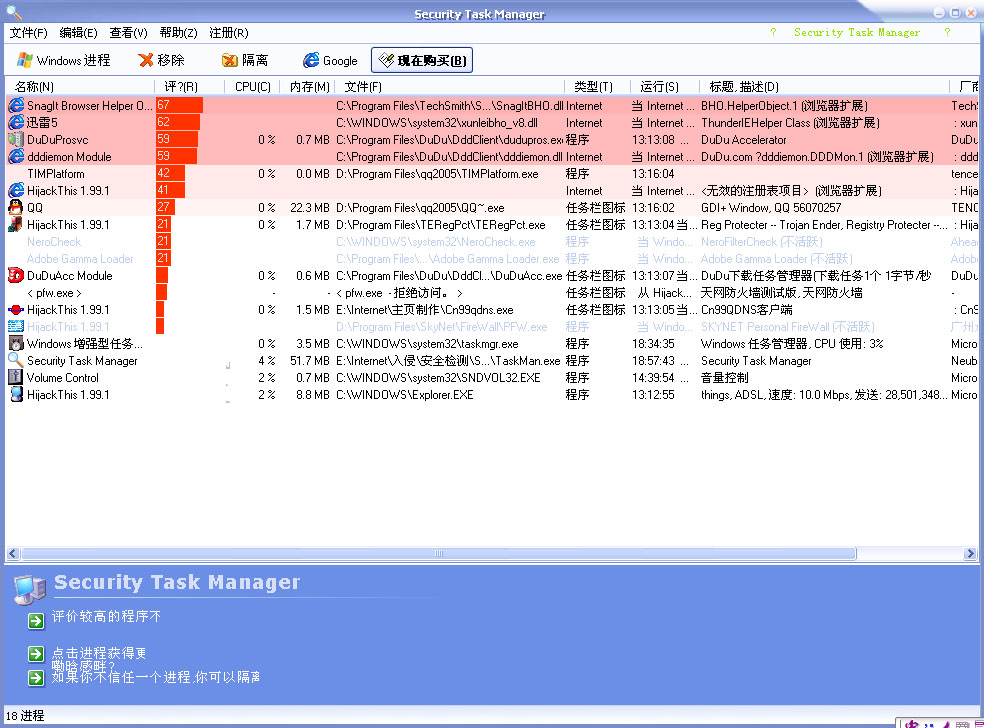The height and width of the screenshot is (728, 984).
Task: Sort by CPU(C) column header
Action: point(252,87)
